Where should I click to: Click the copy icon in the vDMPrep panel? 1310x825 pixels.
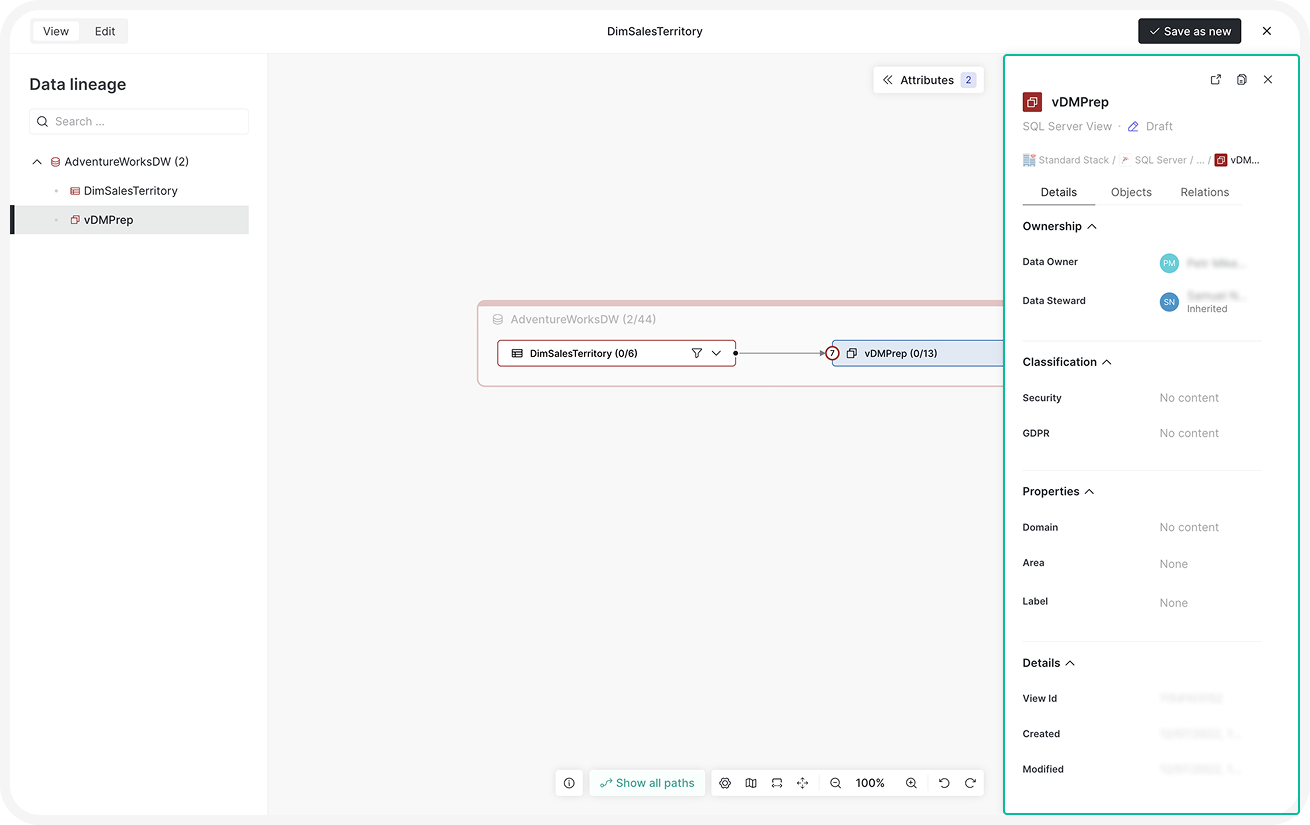[x=1242, y=80]
